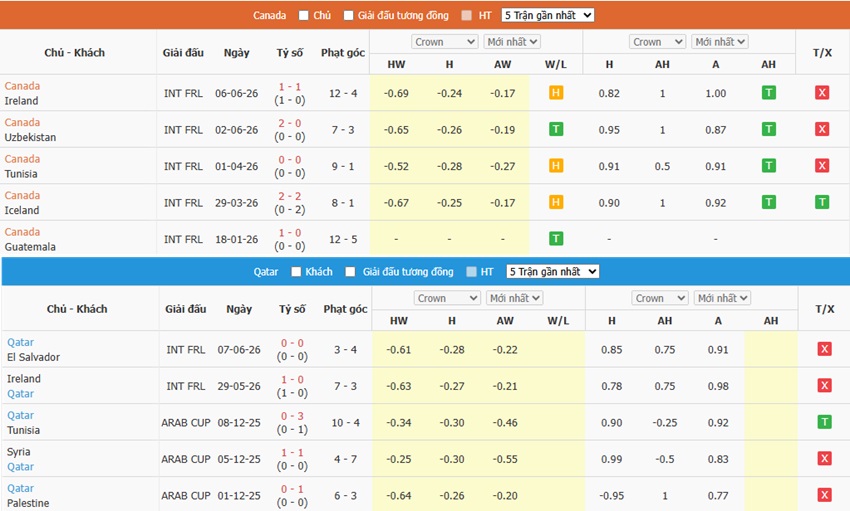The image size is (850, 511).
Task: Click the red X badge in Ireland-Qatar row
Action: click(825, 385)
